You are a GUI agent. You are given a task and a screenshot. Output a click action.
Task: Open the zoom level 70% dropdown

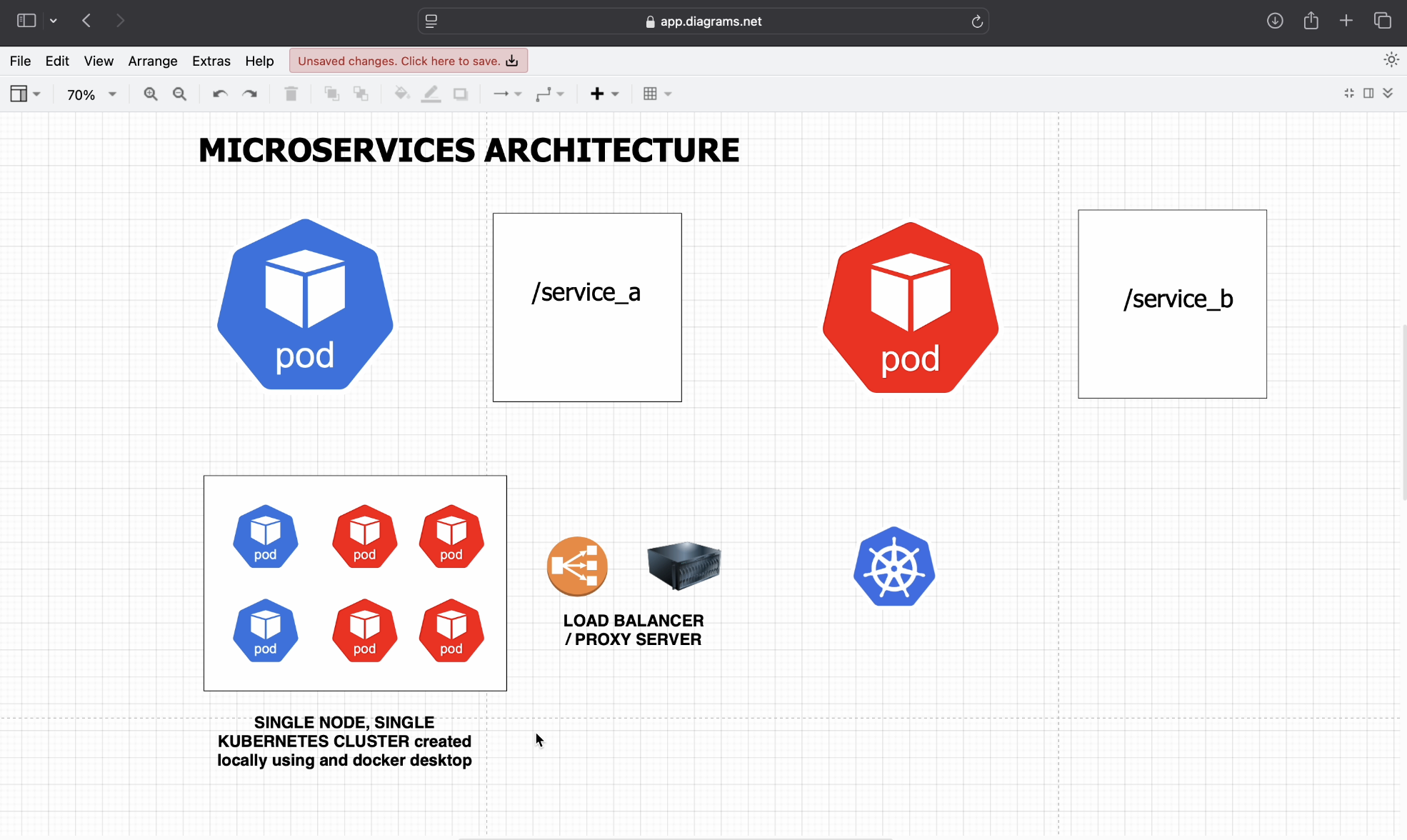[x=91, y=94]
